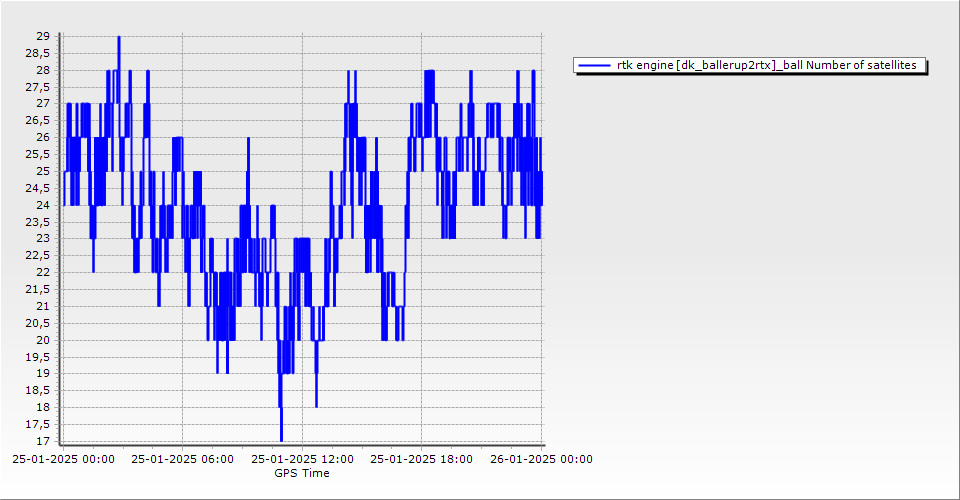Click the '20,5' y-axis tick label
This screenshot has width=960, height=500.
pos(38,323)
